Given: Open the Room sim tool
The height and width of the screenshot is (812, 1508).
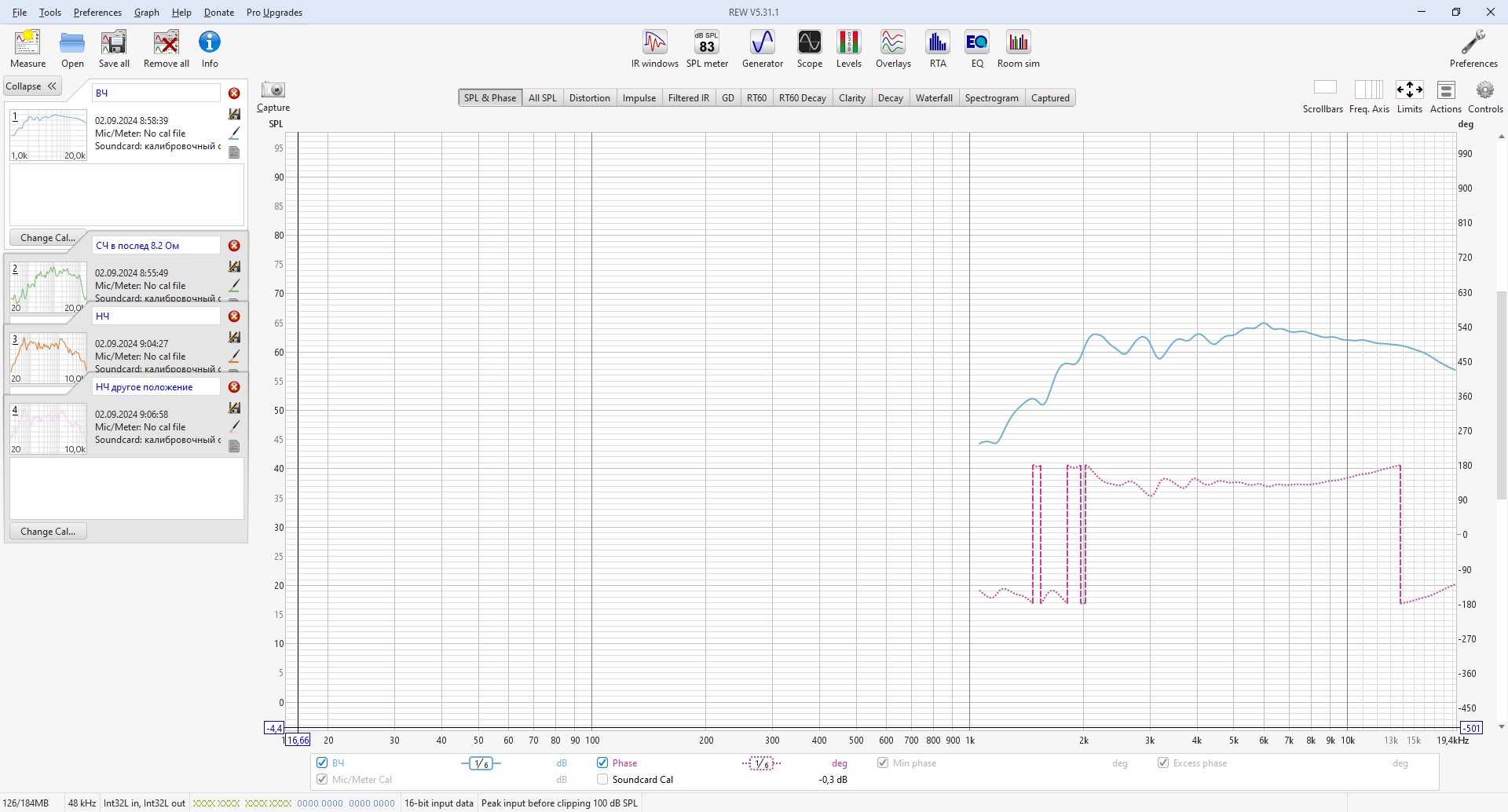Looking at the screenshot, I should [x=1019, y=49].
